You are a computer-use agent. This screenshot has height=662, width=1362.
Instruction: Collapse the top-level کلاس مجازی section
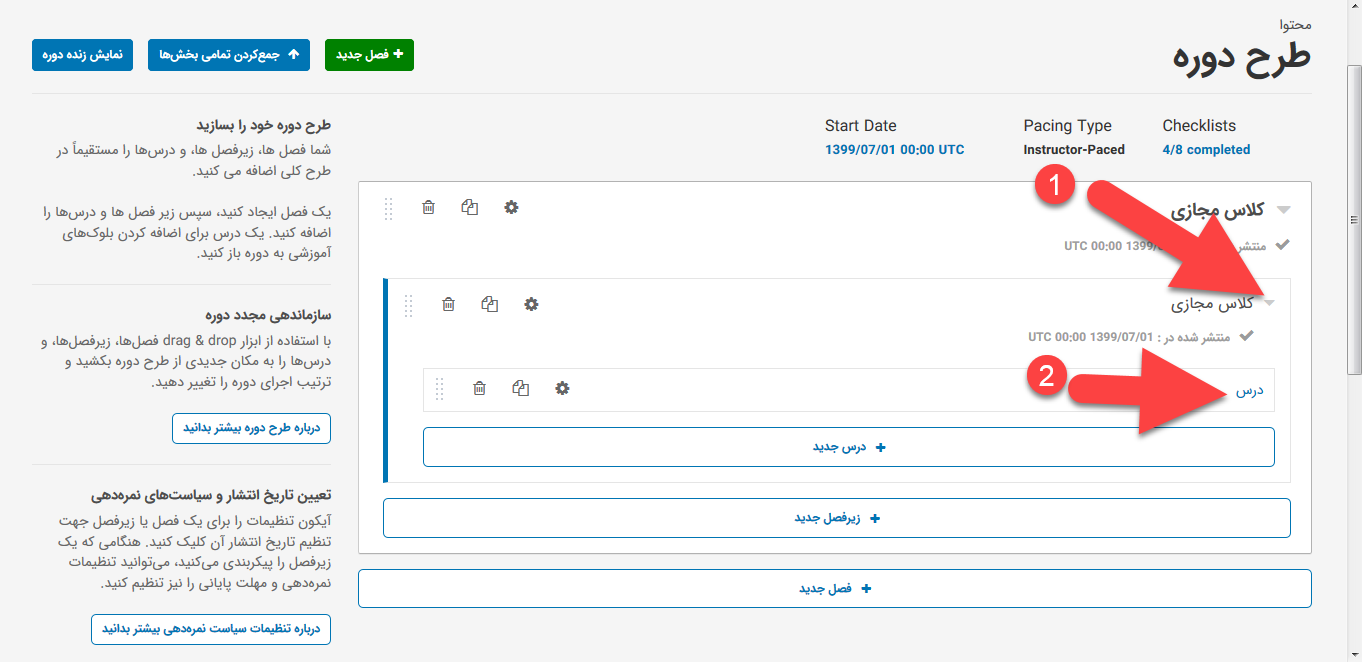point(1284,210)
